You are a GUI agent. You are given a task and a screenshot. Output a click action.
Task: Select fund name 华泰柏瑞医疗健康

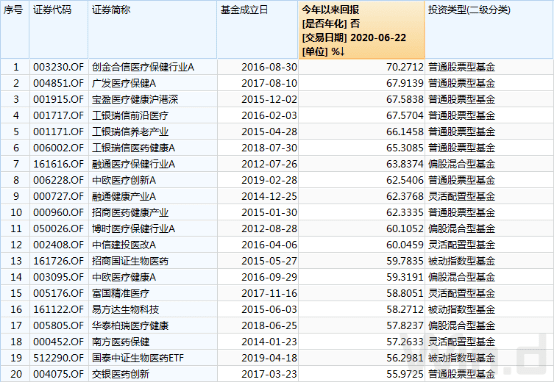[x=130, y=326]
